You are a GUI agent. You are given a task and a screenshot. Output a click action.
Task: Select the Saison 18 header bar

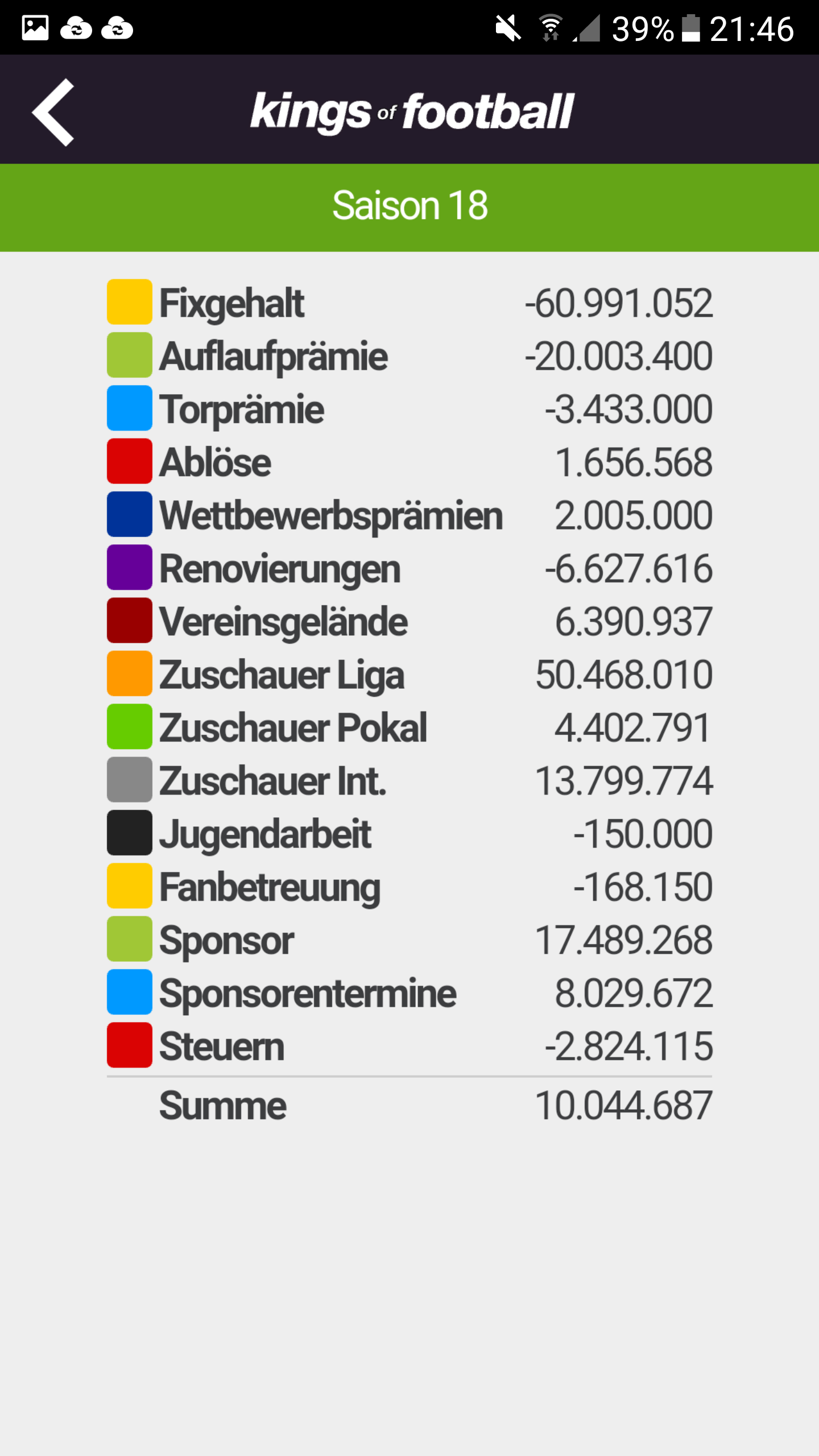click(409, 208)
